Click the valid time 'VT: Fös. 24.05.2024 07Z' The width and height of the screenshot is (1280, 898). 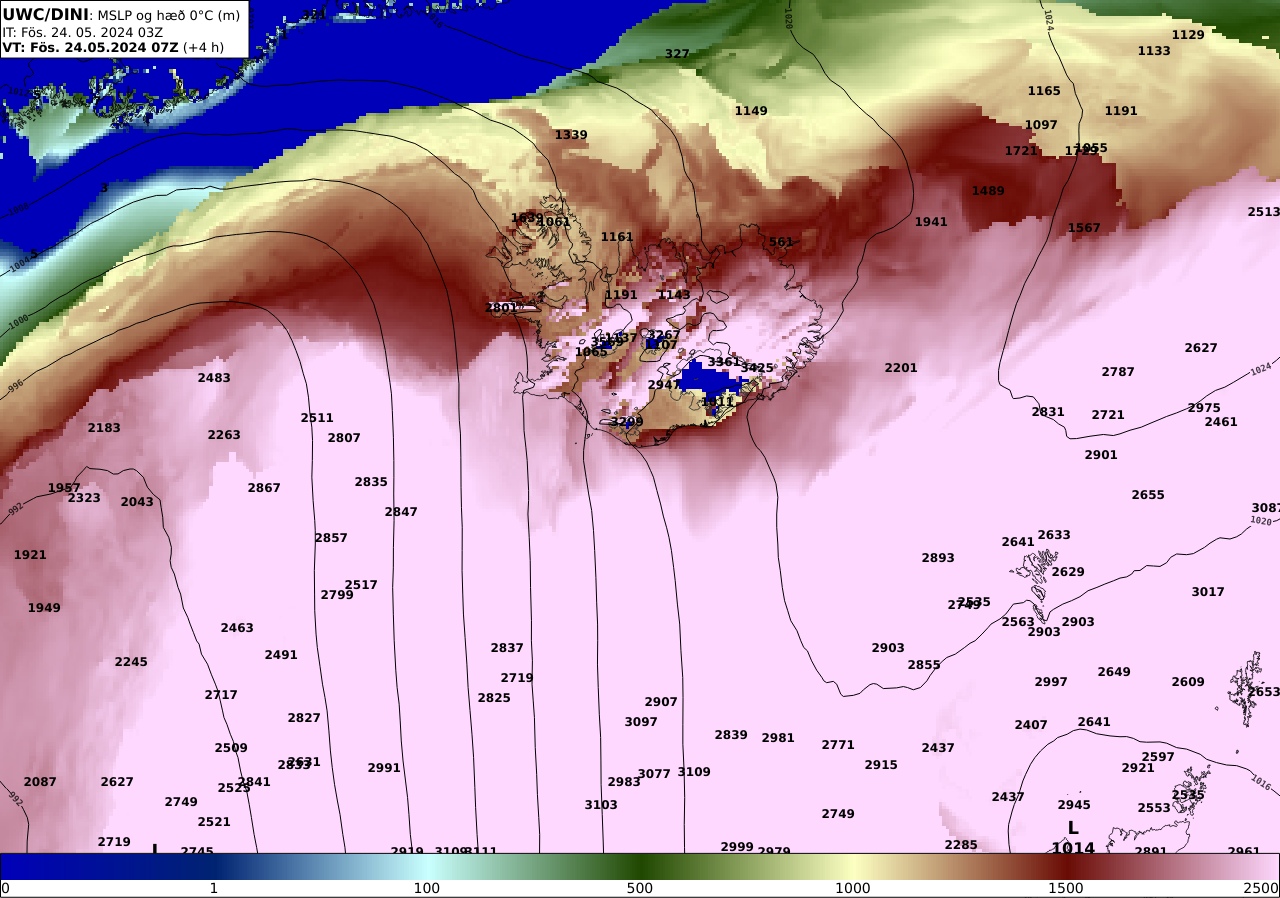point(90,47)
